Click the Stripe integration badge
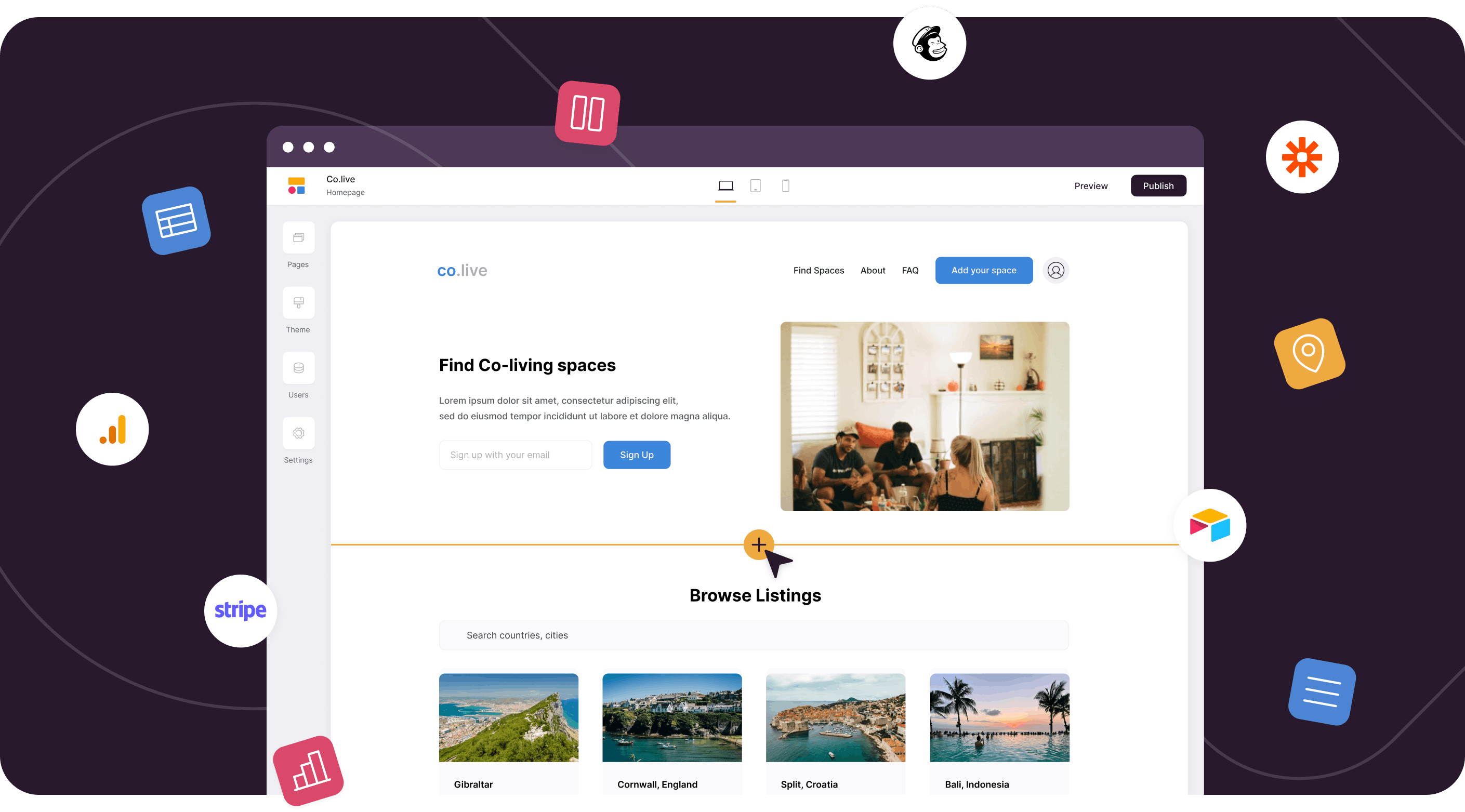The image size is (1465, 812). pos(240,611)
